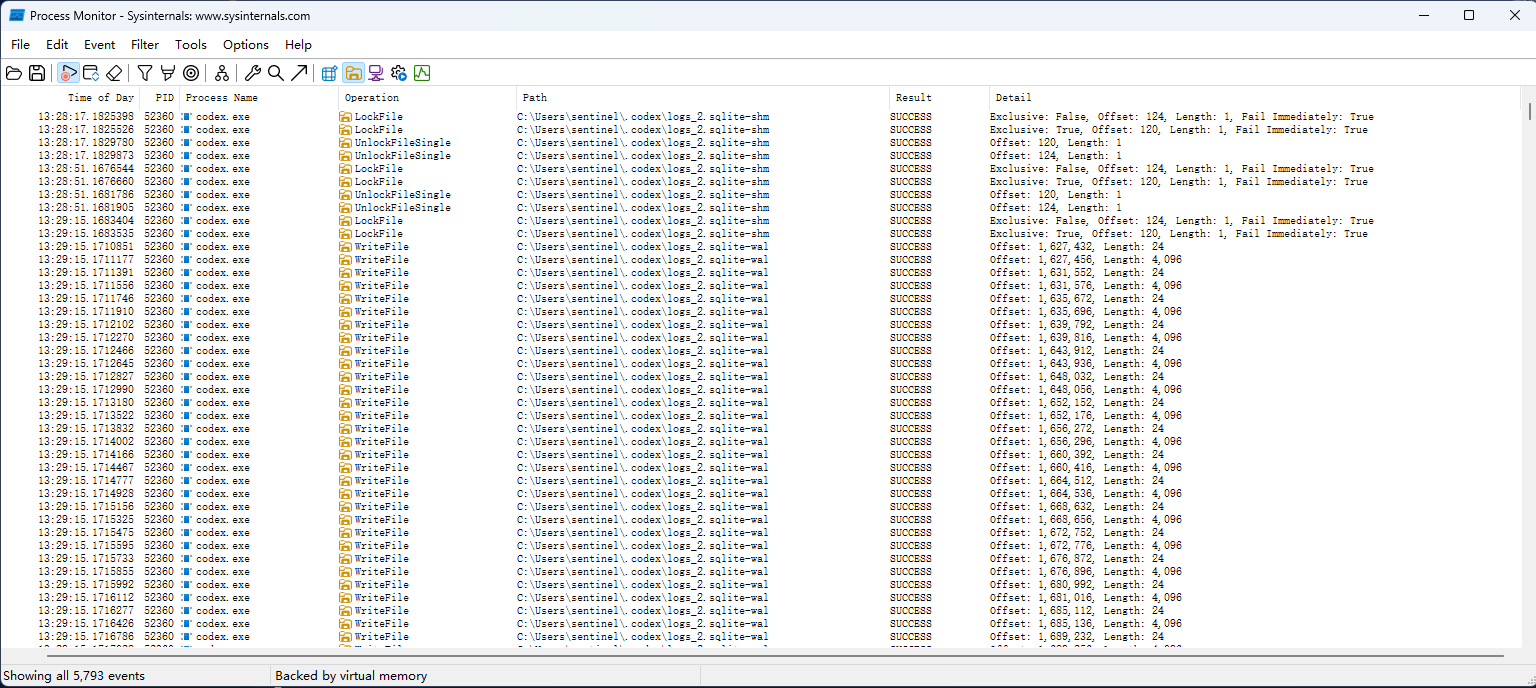The image size is (1536, 688).
Task: Toggle the Autoscroll toolbar button
Action: coord(91,73)
